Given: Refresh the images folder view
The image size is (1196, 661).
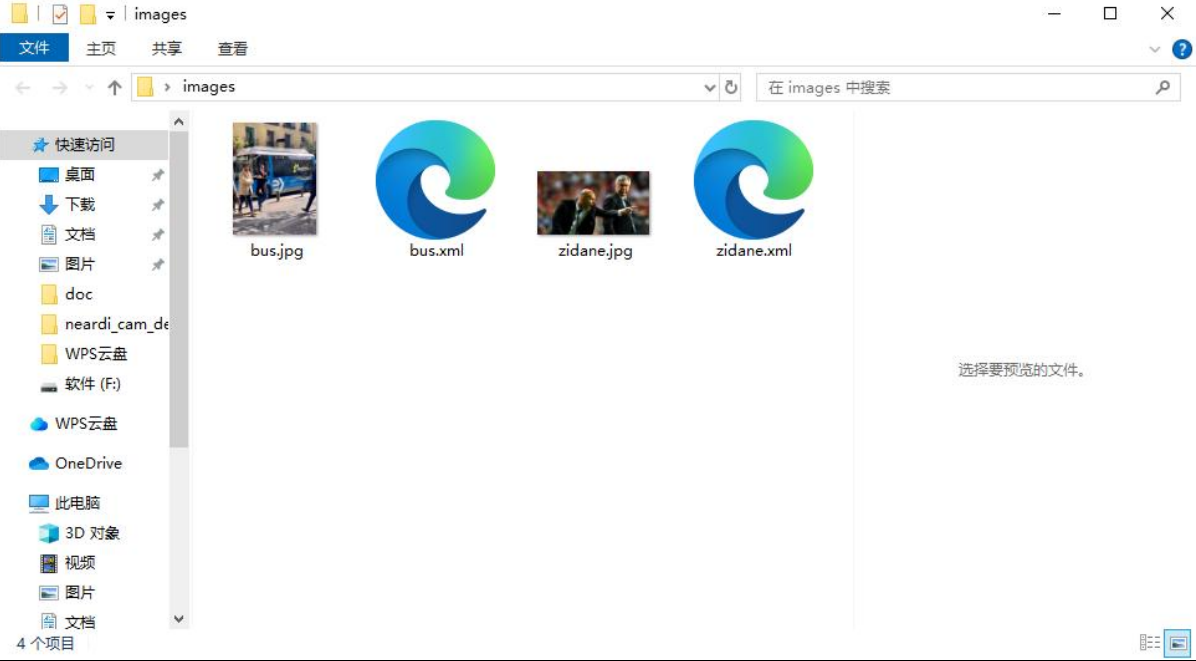Looking at the screenshot, I should pyautogui.click(x=731, y=87).
